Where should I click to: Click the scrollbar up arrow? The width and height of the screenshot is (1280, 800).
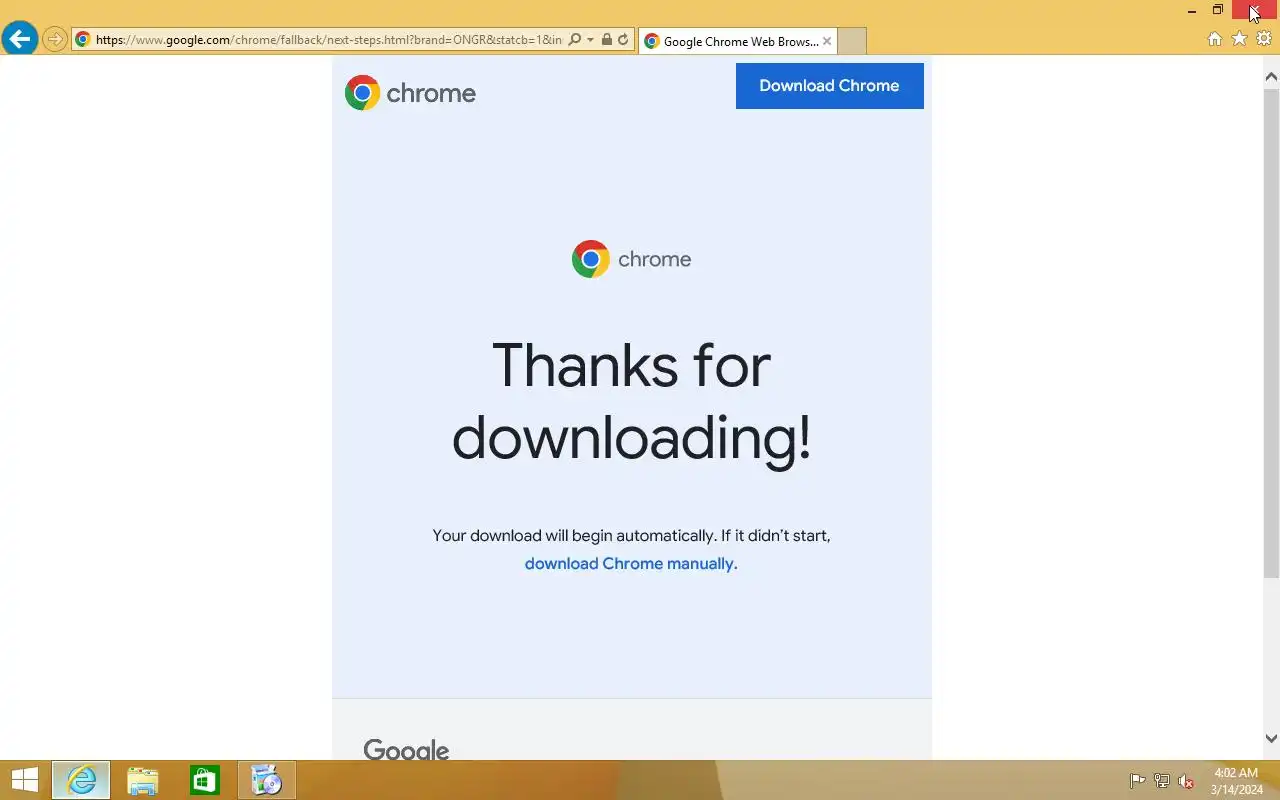click(x=1272, y=77)
